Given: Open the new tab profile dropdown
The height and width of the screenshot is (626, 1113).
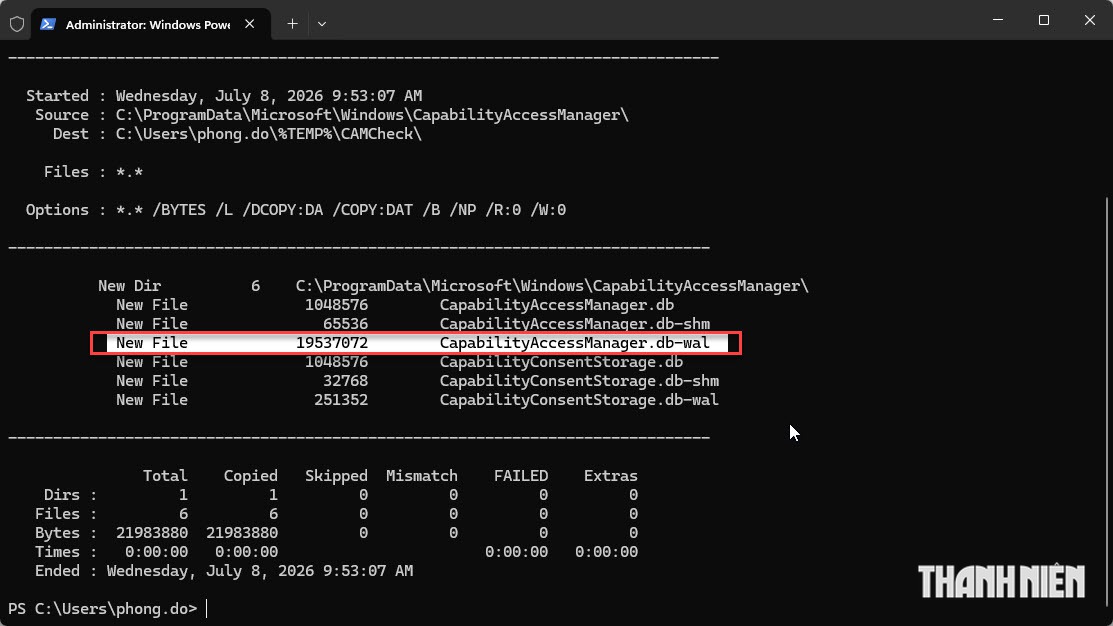Looking at the screenshot, I should click(322, 24).
